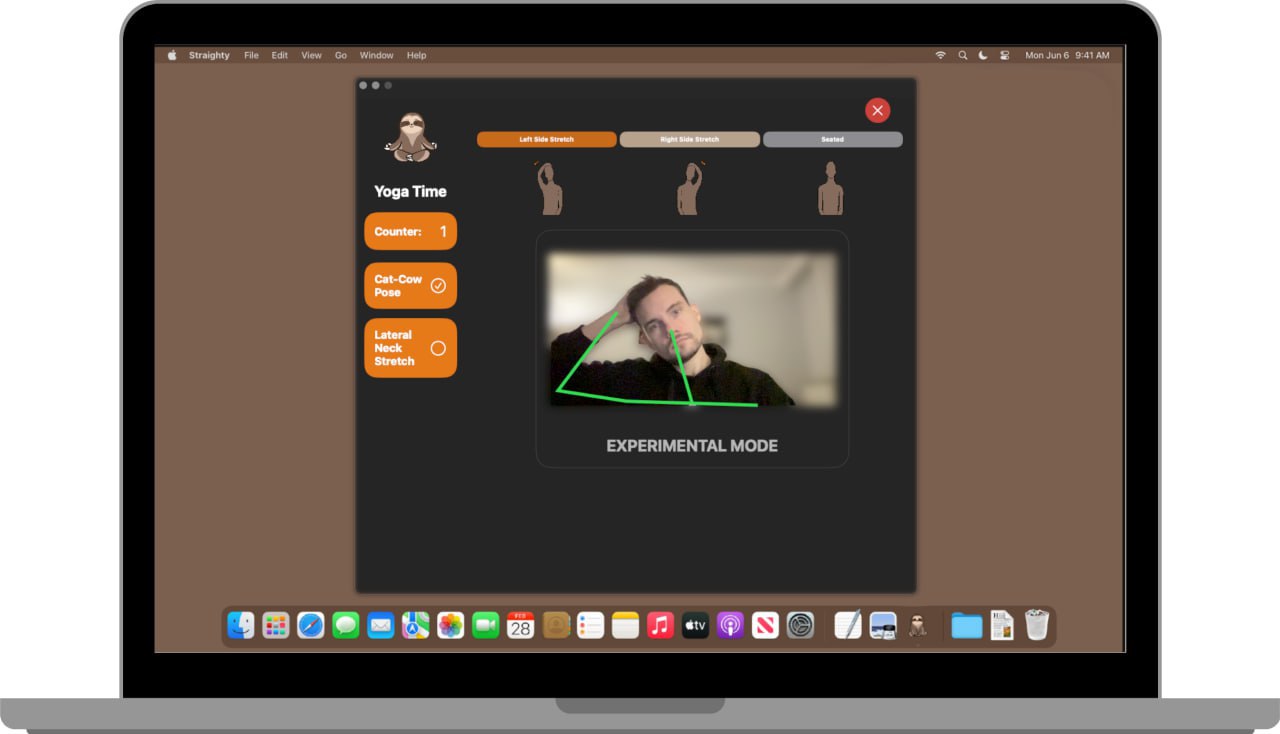Open Reminders from the Dock
This screenshot has width=1280, height=734.
coord(591,626)
